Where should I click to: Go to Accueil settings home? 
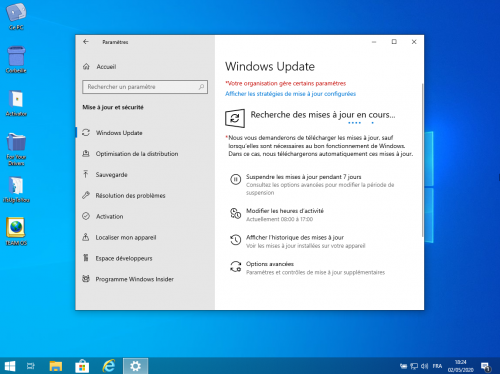(106, 67)
